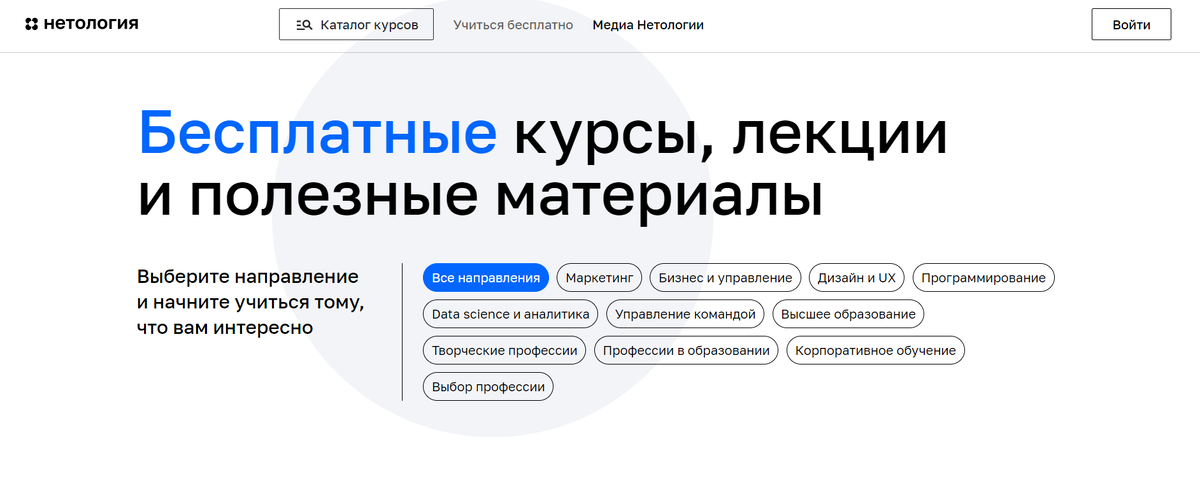Pick the Выбор профессии filter
This screenshot has width=1200, height=483.
[x=488, y=386]
